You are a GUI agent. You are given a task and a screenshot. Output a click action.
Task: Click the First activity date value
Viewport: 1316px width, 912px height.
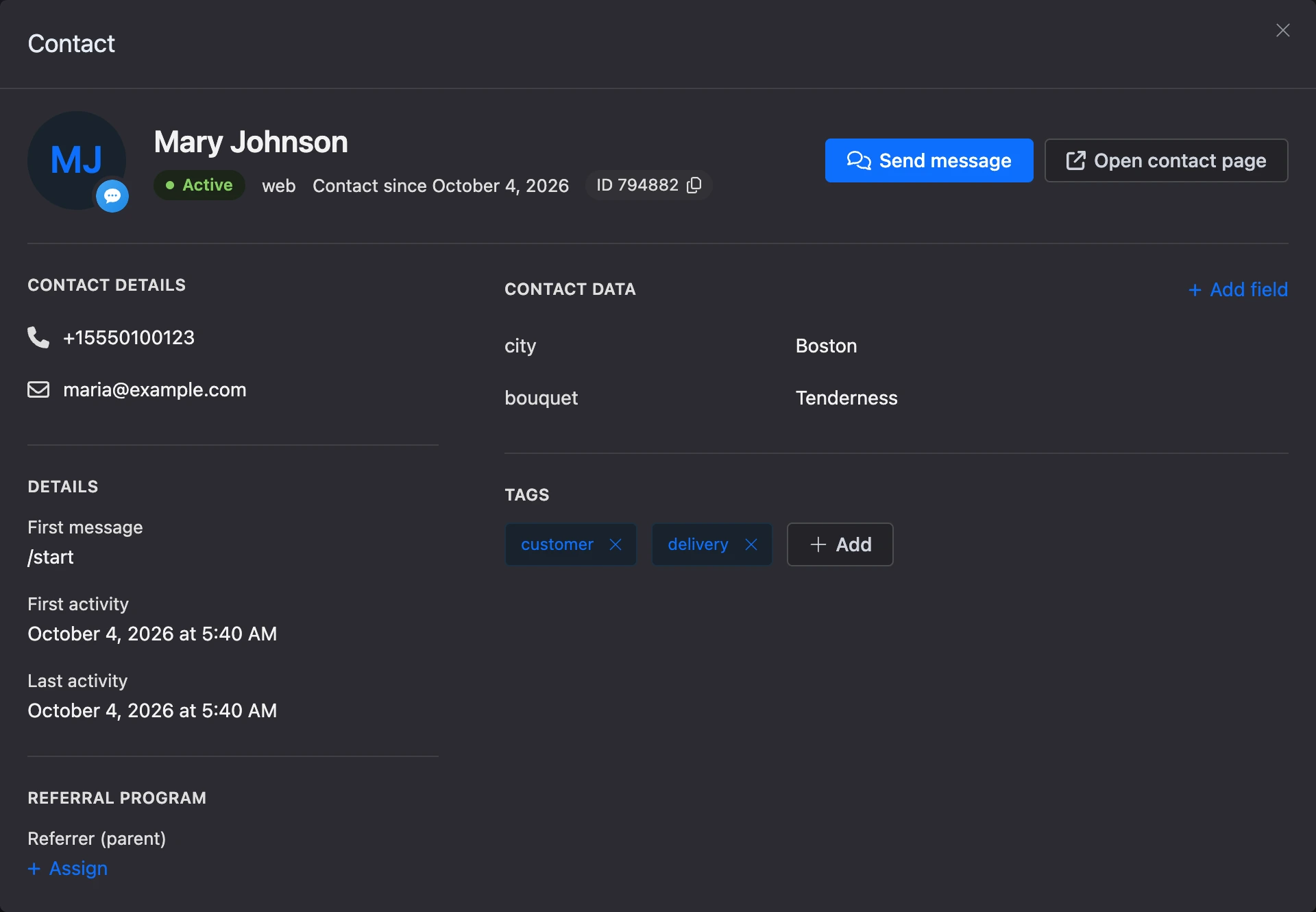[152, 634]
